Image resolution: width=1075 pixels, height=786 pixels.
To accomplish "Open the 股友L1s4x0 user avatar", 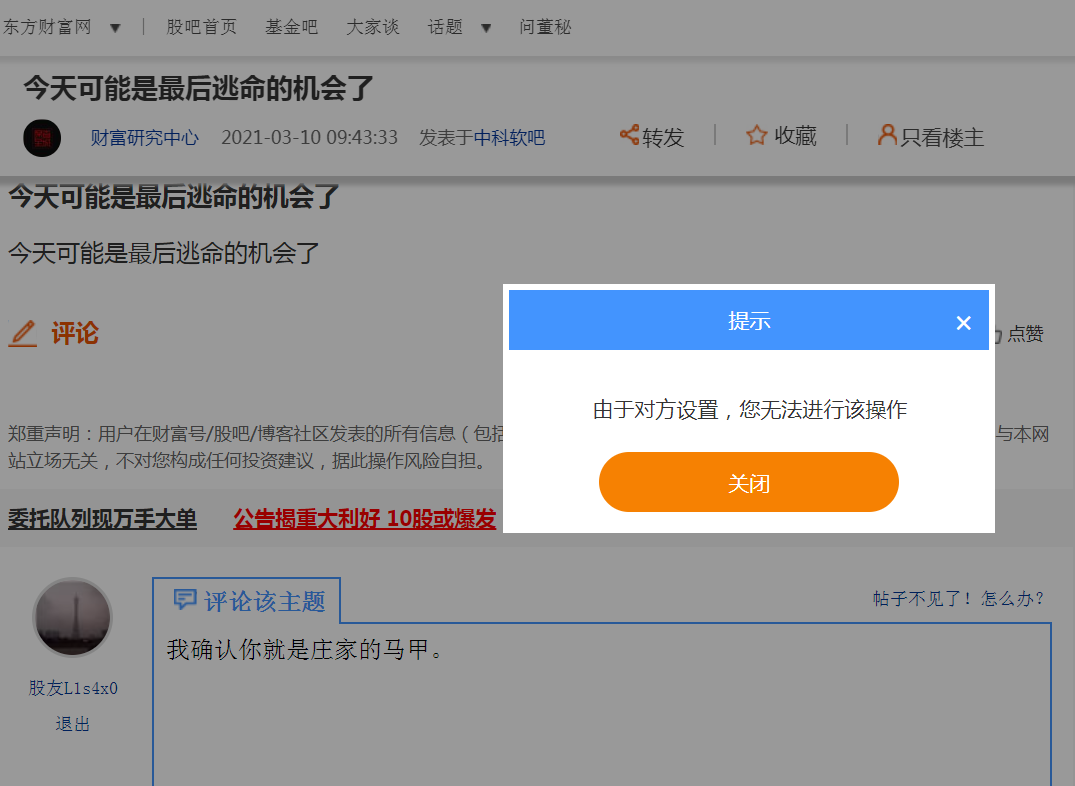I will point(72,617).
